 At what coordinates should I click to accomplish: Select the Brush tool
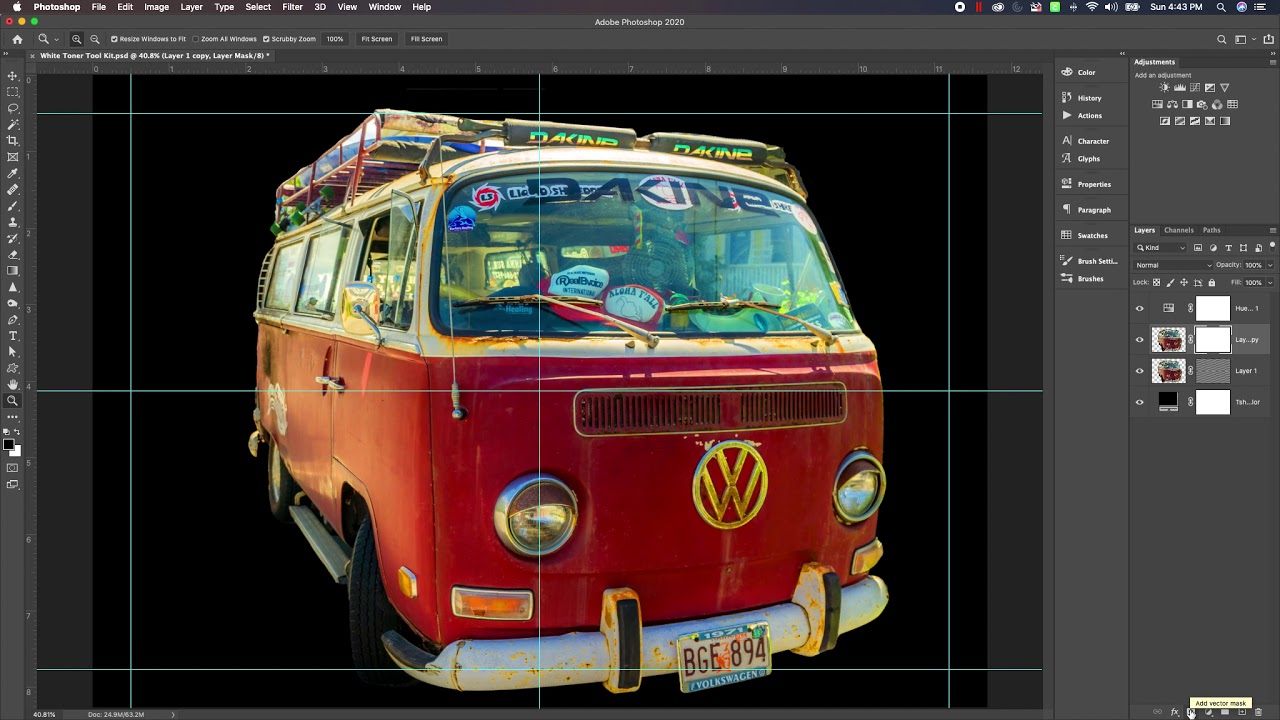pyautogui.click(x=13, y=206)
